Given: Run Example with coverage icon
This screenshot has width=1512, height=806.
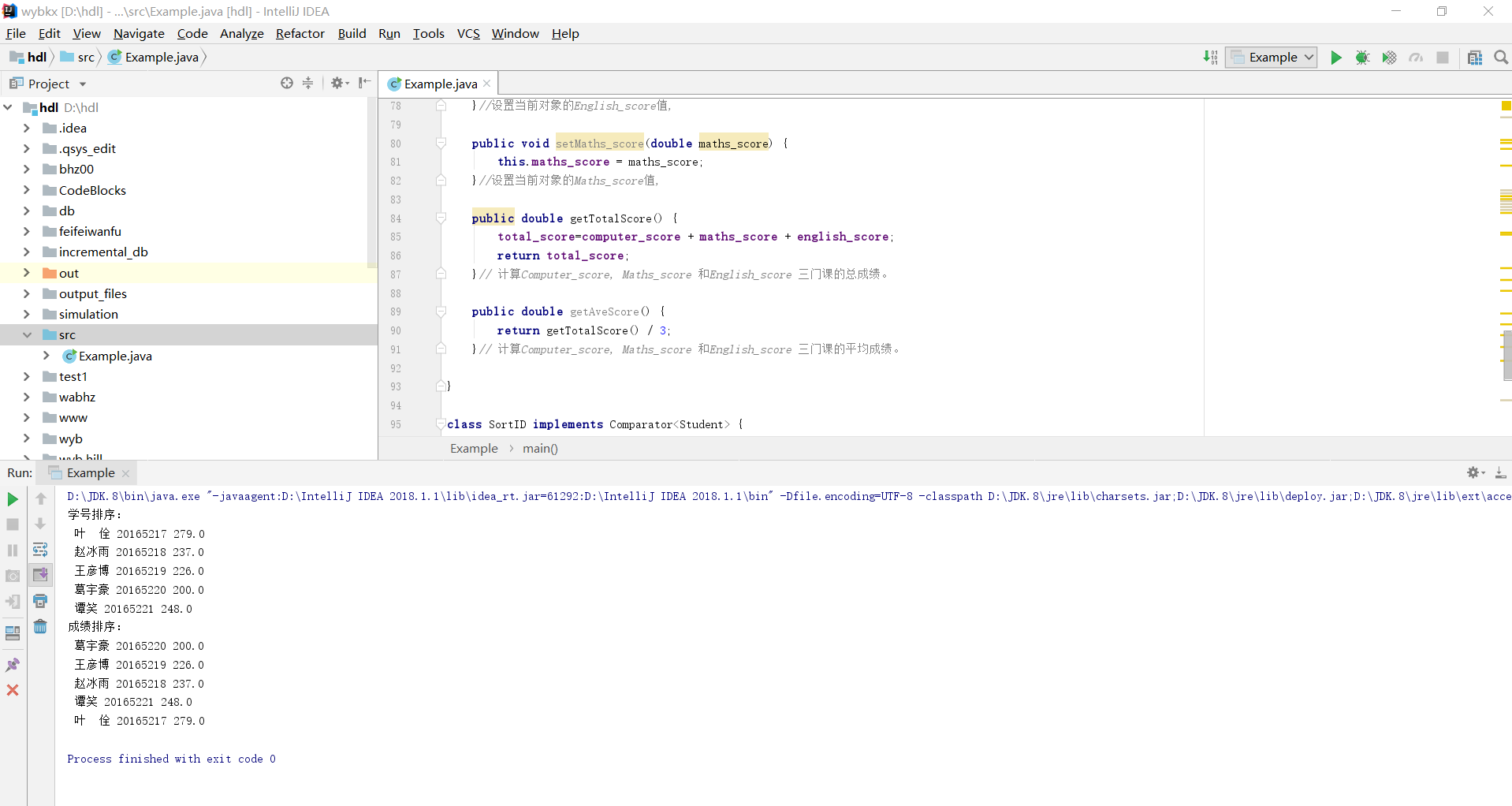Looking at the screenshot, I should point(1389,58).
